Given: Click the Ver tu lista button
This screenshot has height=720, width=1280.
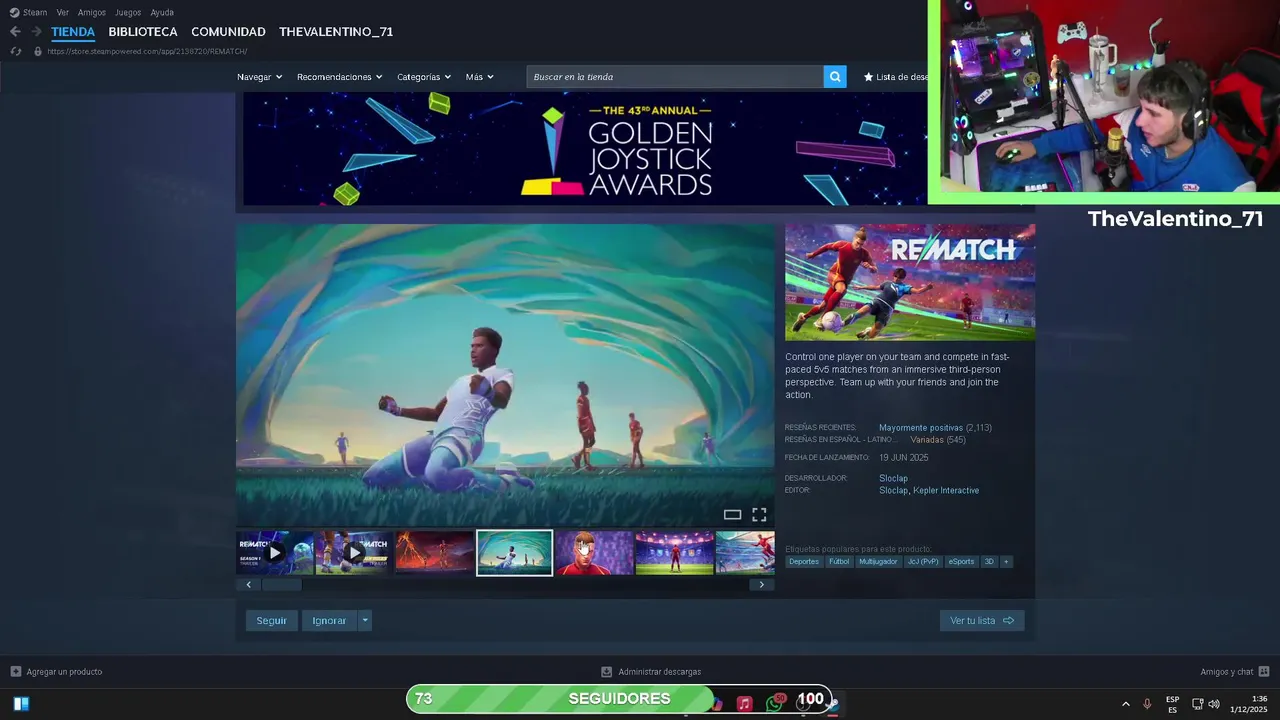Looking at the screenshot, I should click(982, 621).
